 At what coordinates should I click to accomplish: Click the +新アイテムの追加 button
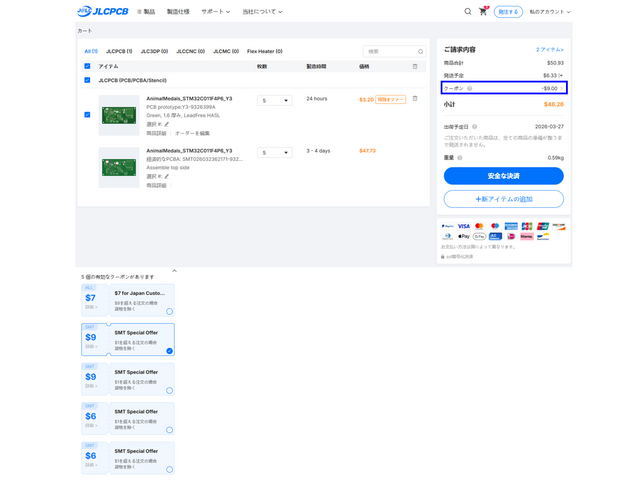click(504, 199)
